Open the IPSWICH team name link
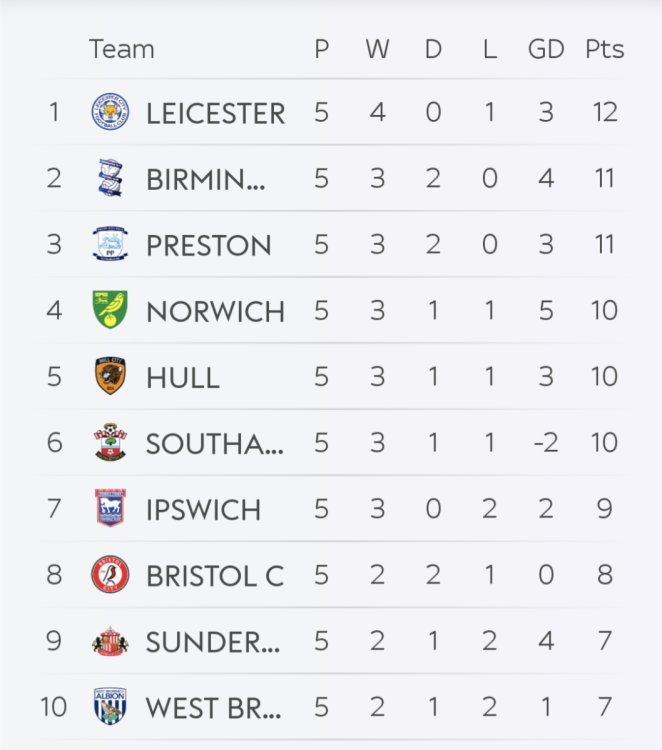Image resolution: width=662 pixels, height=750 pixels. tap(203, 509)
